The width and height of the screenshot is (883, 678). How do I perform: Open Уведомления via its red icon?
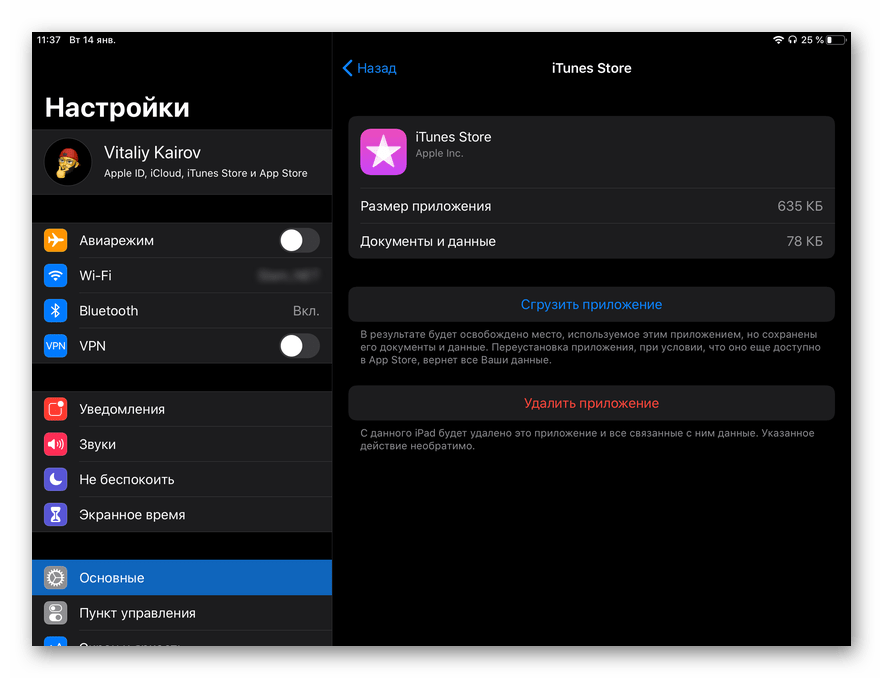click(55, 409)
